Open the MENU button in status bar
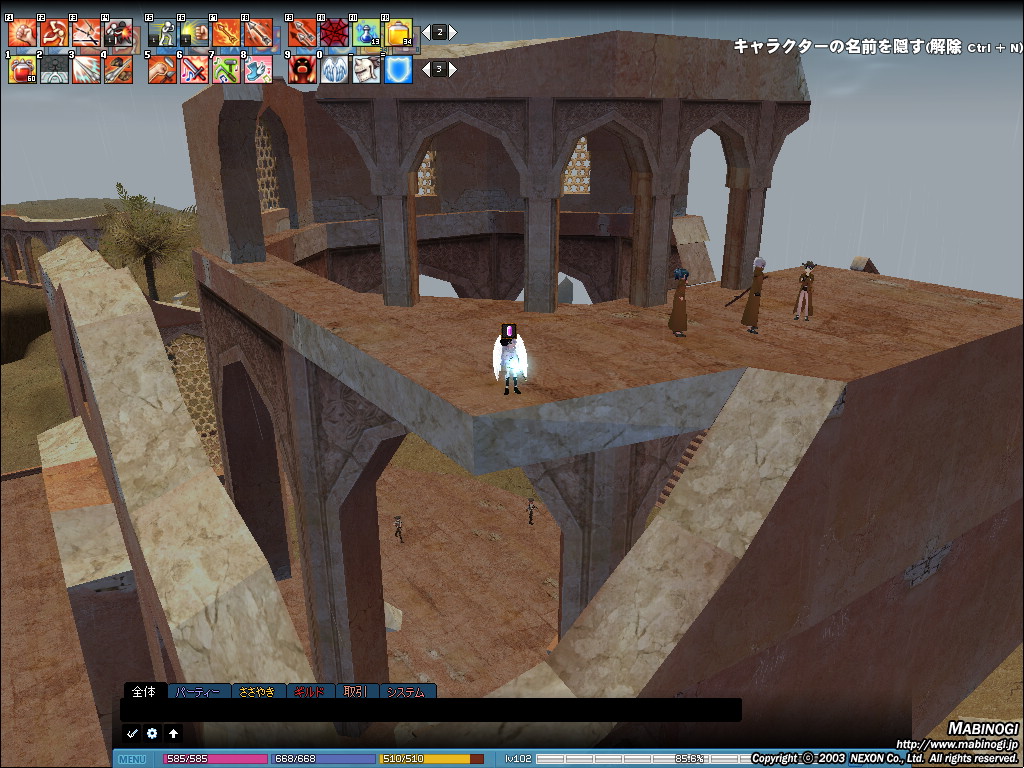The image size is (1024, 768). pyautogui.click(x=132, y=759)
